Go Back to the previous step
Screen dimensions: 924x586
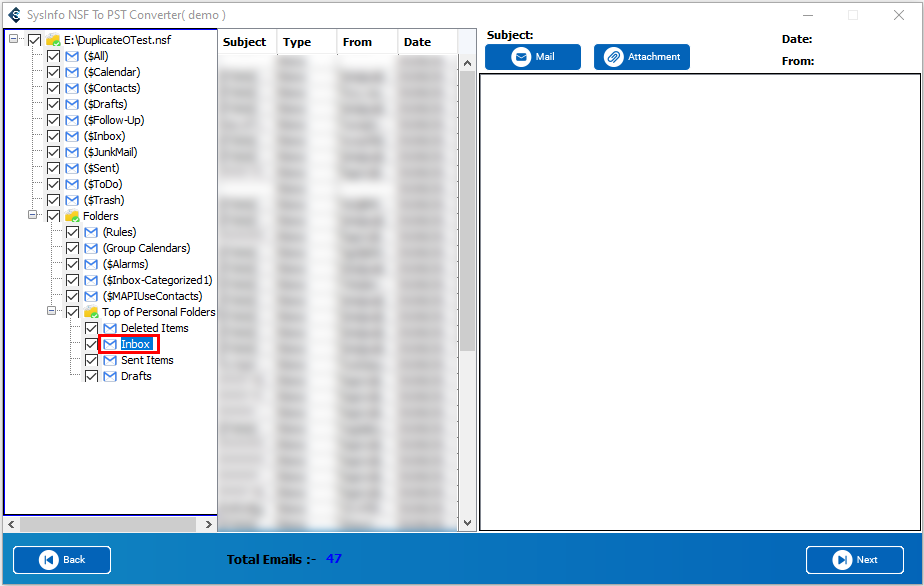(62, 559)
